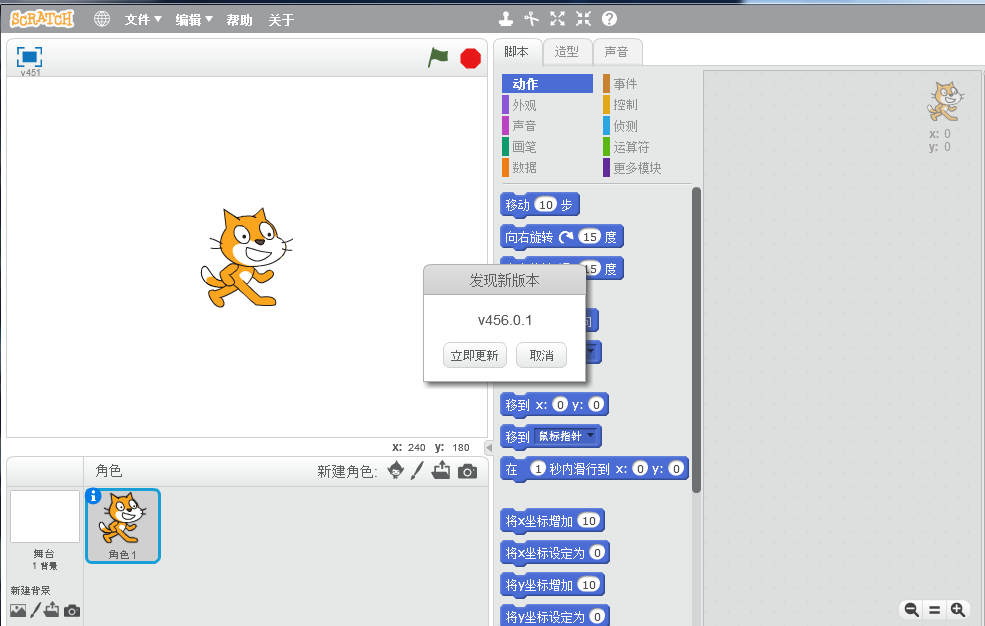Select the duplicate stamp tool
The image size is (985, 626).
click(506, 19)
